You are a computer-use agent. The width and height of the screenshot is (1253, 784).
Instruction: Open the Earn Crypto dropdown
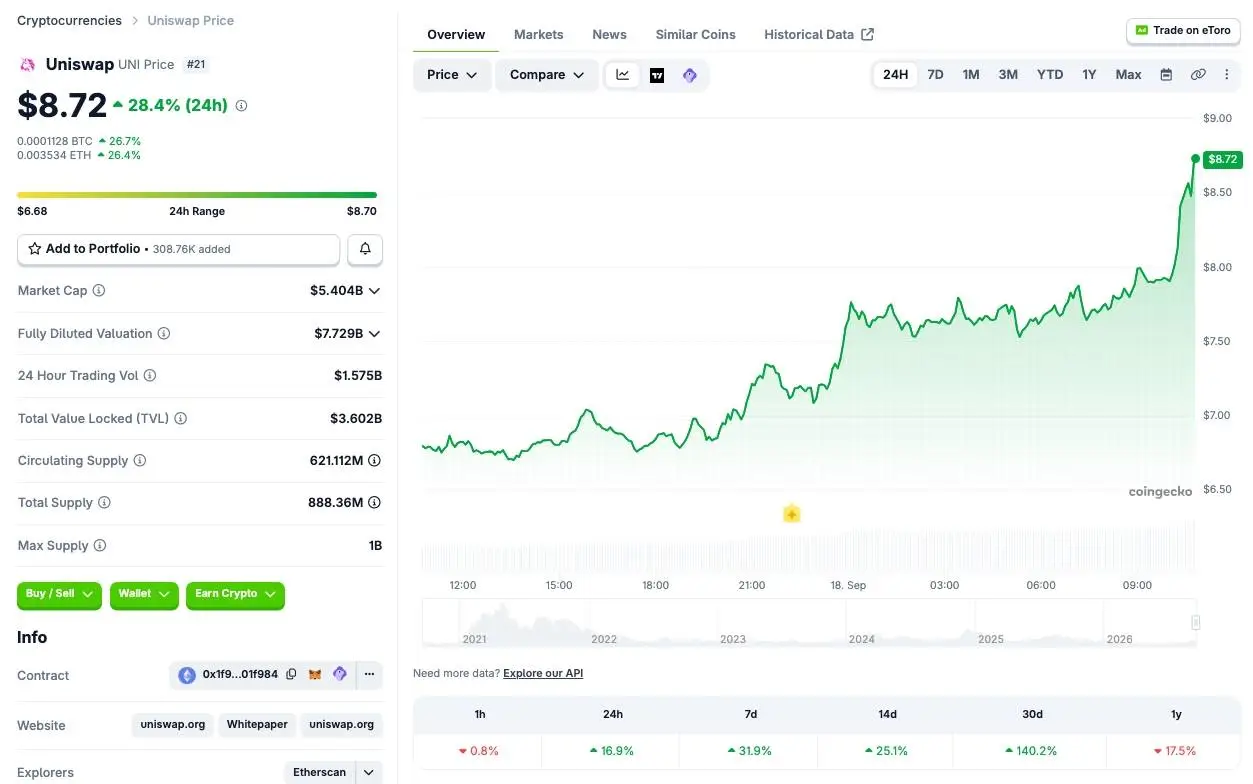click(236, 594)
